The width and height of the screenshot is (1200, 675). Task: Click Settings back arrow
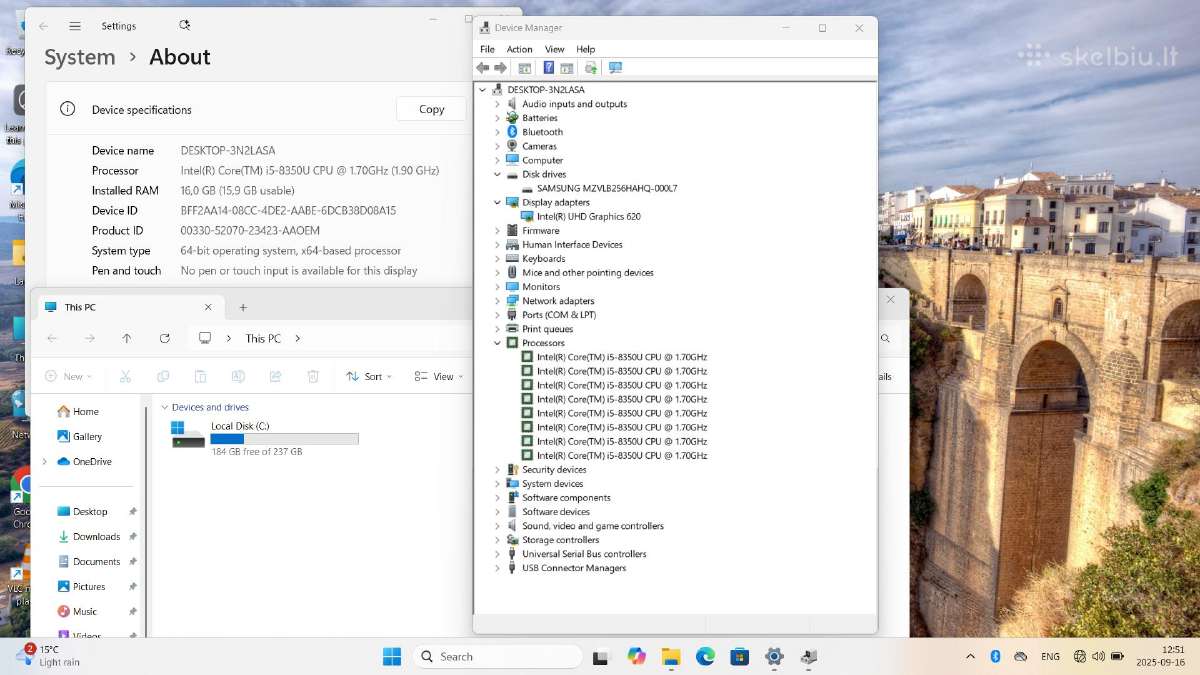point(44,26)
